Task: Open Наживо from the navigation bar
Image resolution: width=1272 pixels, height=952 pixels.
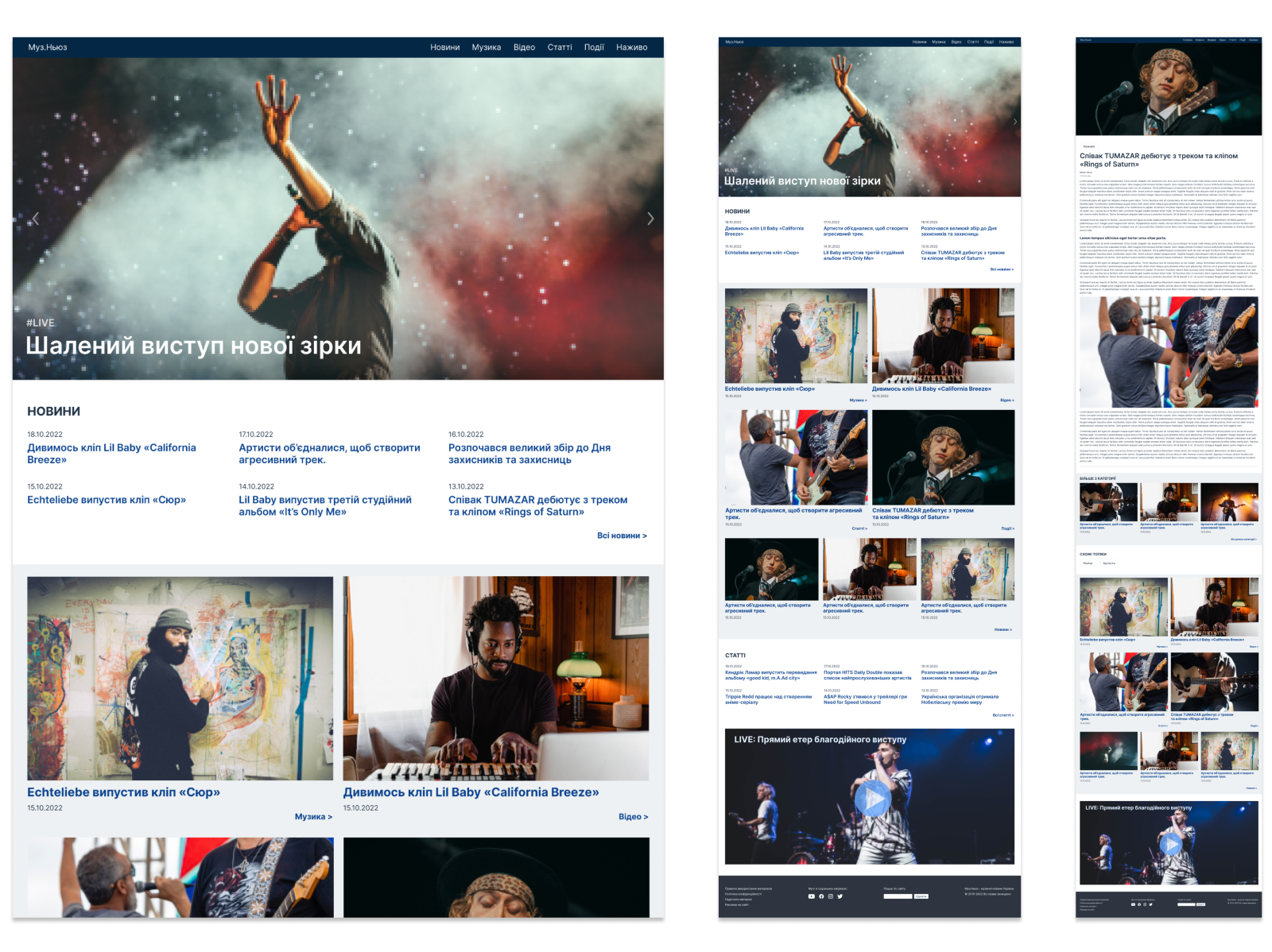Action: coord(632,47)
